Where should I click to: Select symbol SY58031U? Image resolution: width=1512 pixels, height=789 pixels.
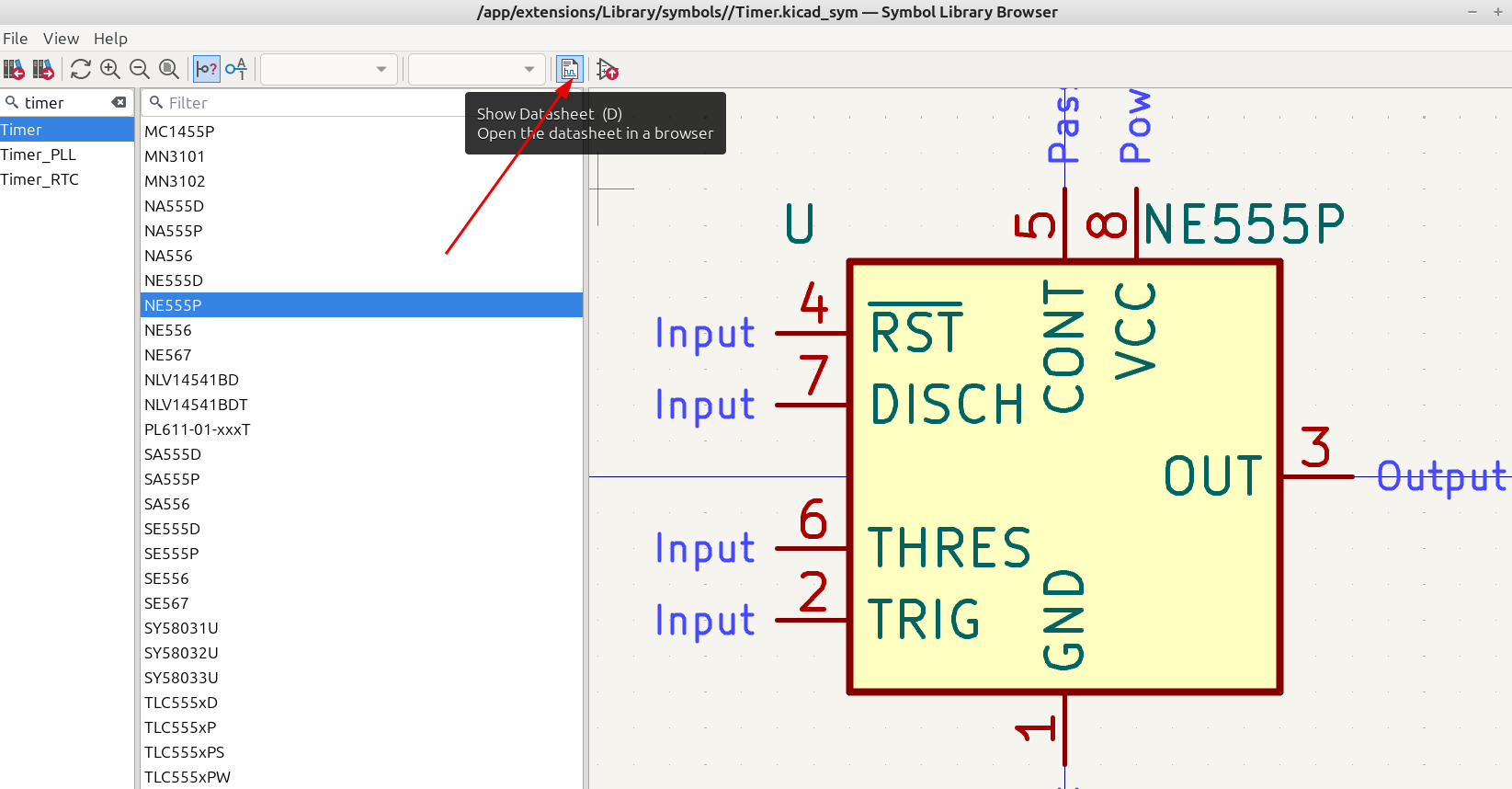362,628
